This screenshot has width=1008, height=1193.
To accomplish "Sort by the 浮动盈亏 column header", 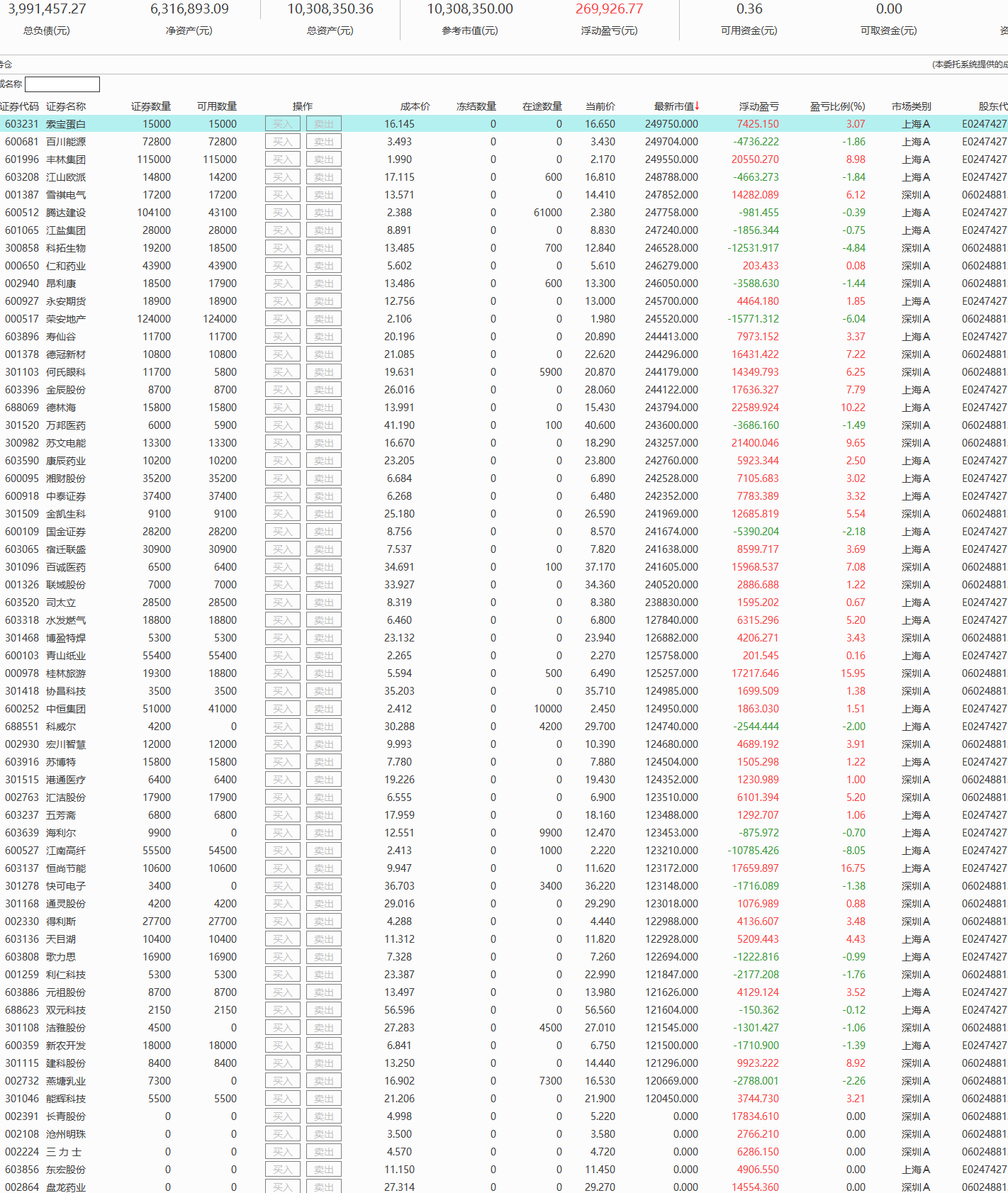I will click(759, 106).
